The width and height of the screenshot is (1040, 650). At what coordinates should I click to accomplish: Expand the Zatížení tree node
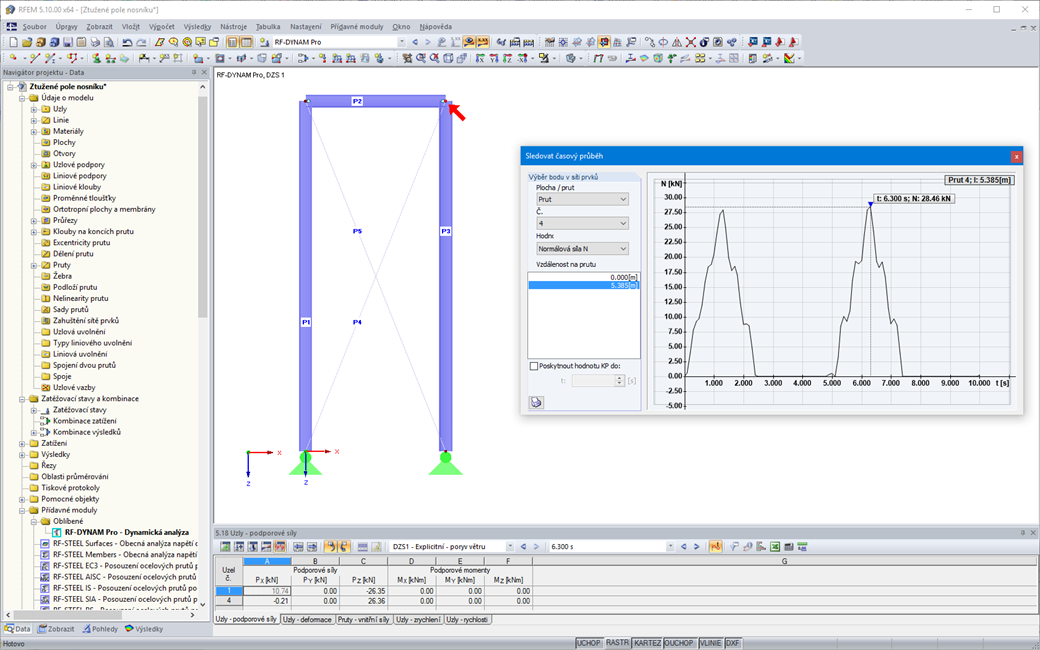(x=22, y=443)
